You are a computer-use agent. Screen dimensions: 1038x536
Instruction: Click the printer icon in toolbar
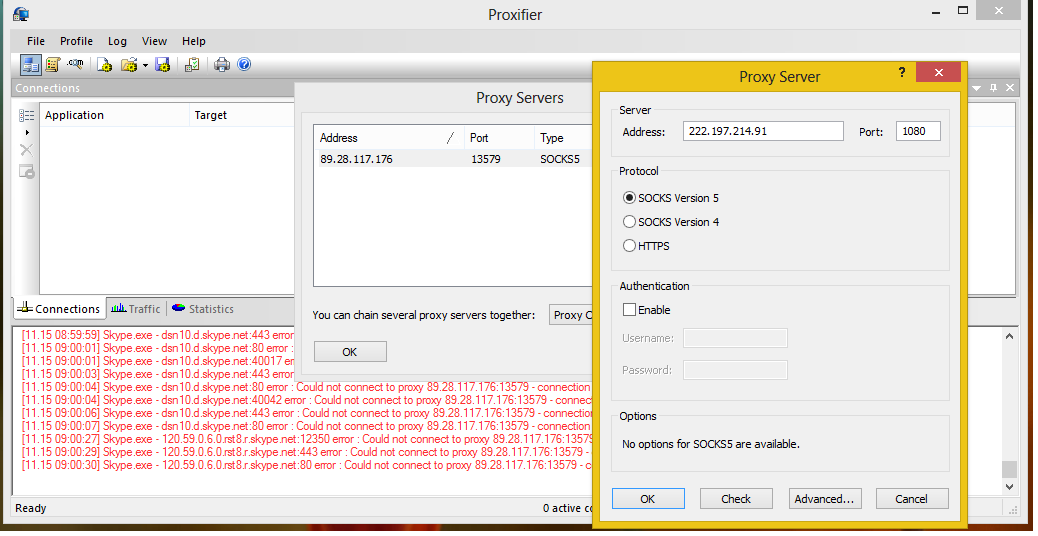222,65
